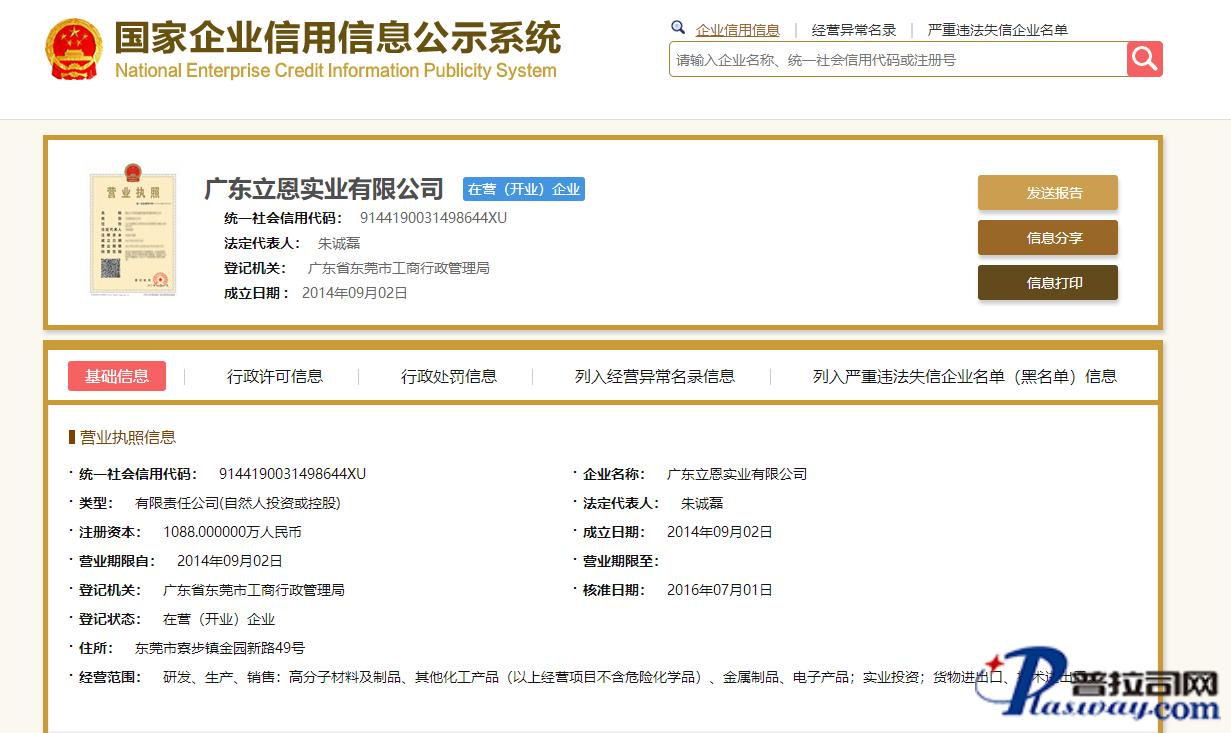Choose the 严重违法失信企业名单 search category
The image size is (1231, 733).
997,30
